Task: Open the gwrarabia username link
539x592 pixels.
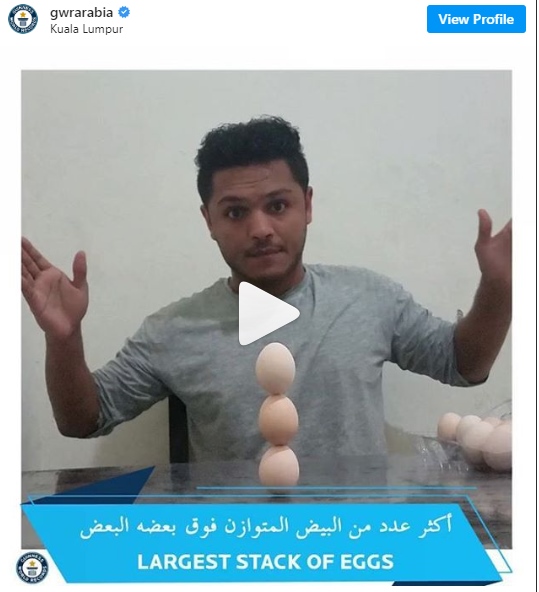Action: 82,12
